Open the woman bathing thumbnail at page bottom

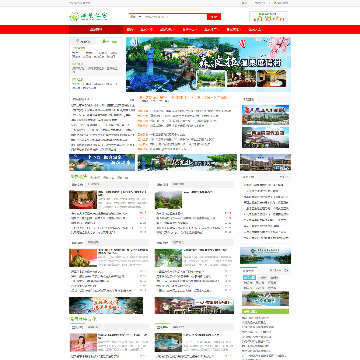coord(83,342)
